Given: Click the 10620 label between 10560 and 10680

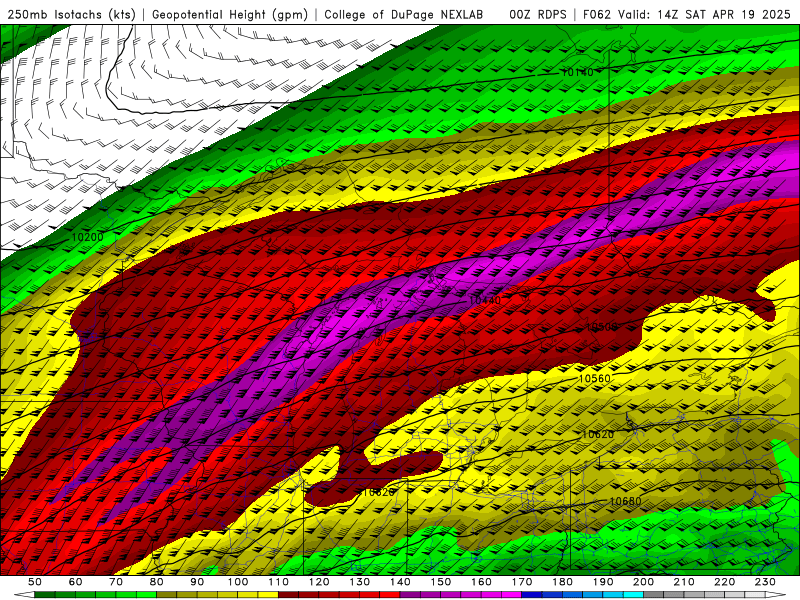Looking at the screenshot, I should tap(598, 435).
